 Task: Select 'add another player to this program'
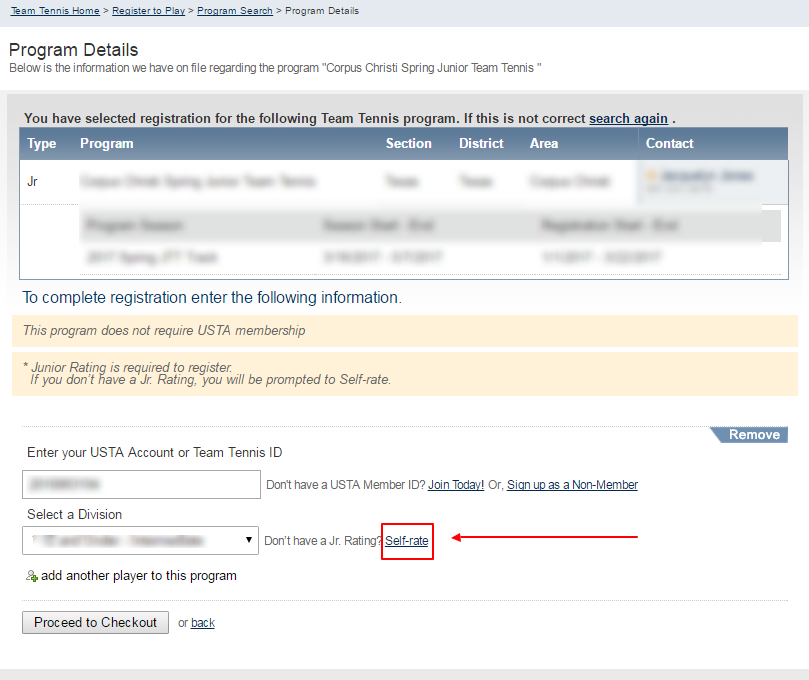pos(139,576)
